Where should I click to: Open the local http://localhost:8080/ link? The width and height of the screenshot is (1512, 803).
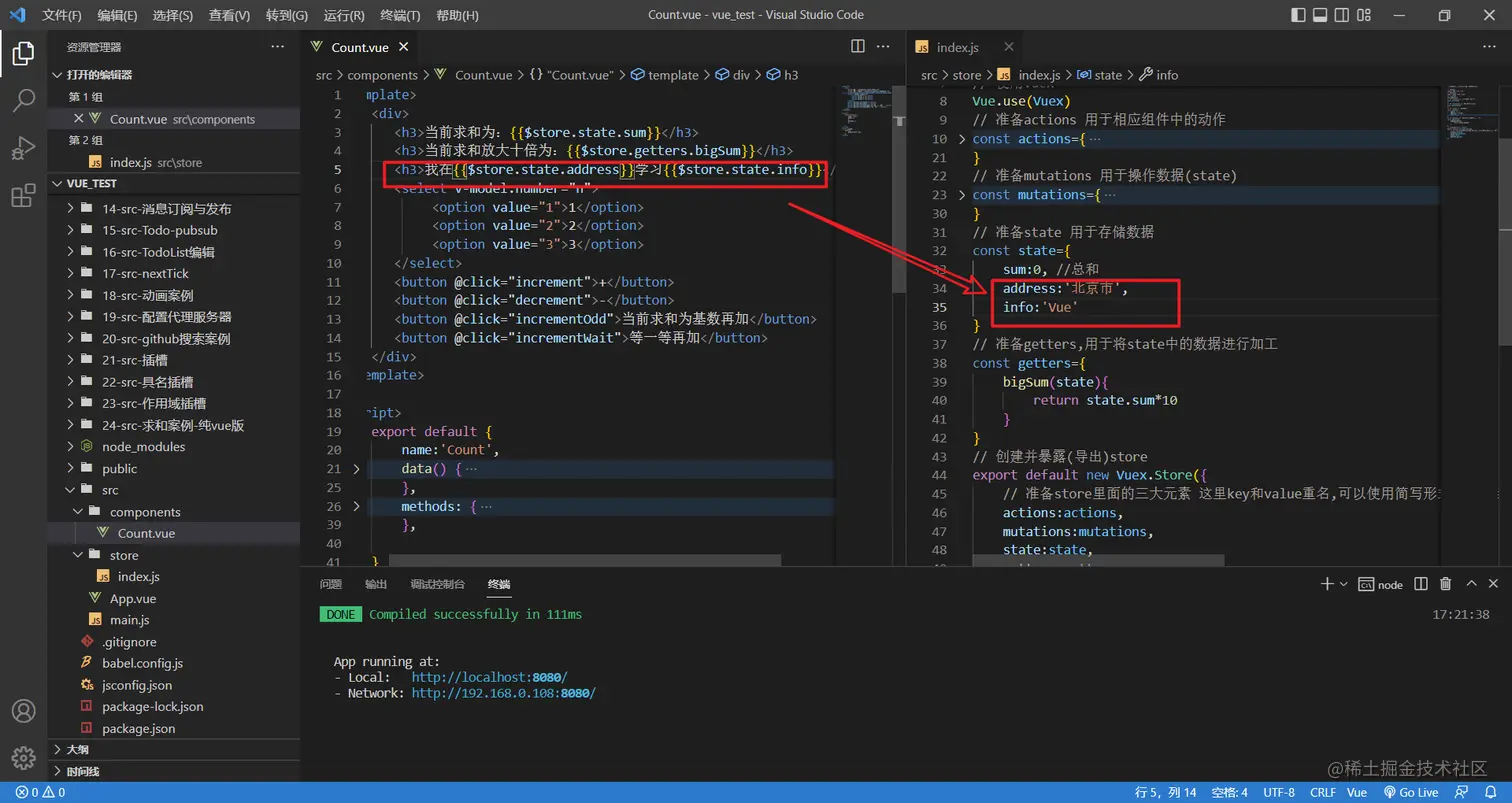tap(489, 677)
